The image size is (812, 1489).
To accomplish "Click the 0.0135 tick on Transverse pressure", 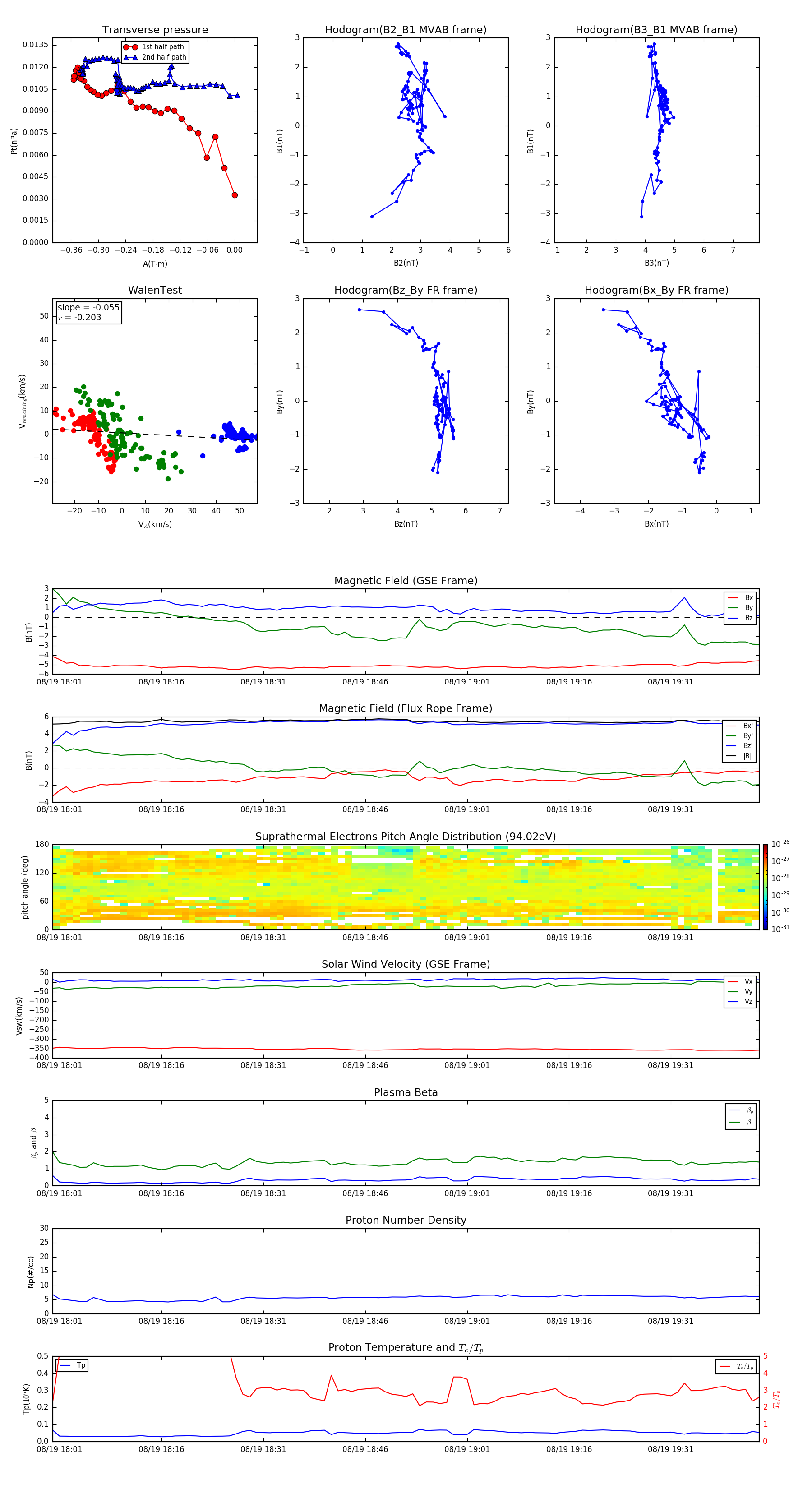I will pyautogui.click(x=36, y=45).
